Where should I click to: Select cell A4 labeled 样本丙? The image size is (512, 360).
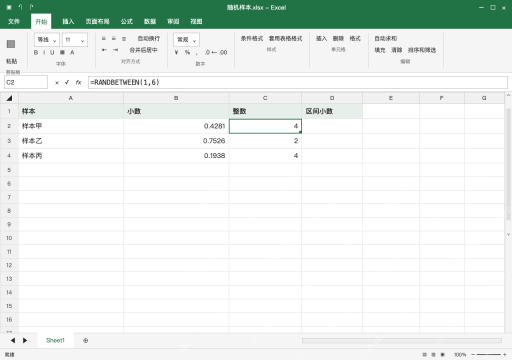(71, 155)
